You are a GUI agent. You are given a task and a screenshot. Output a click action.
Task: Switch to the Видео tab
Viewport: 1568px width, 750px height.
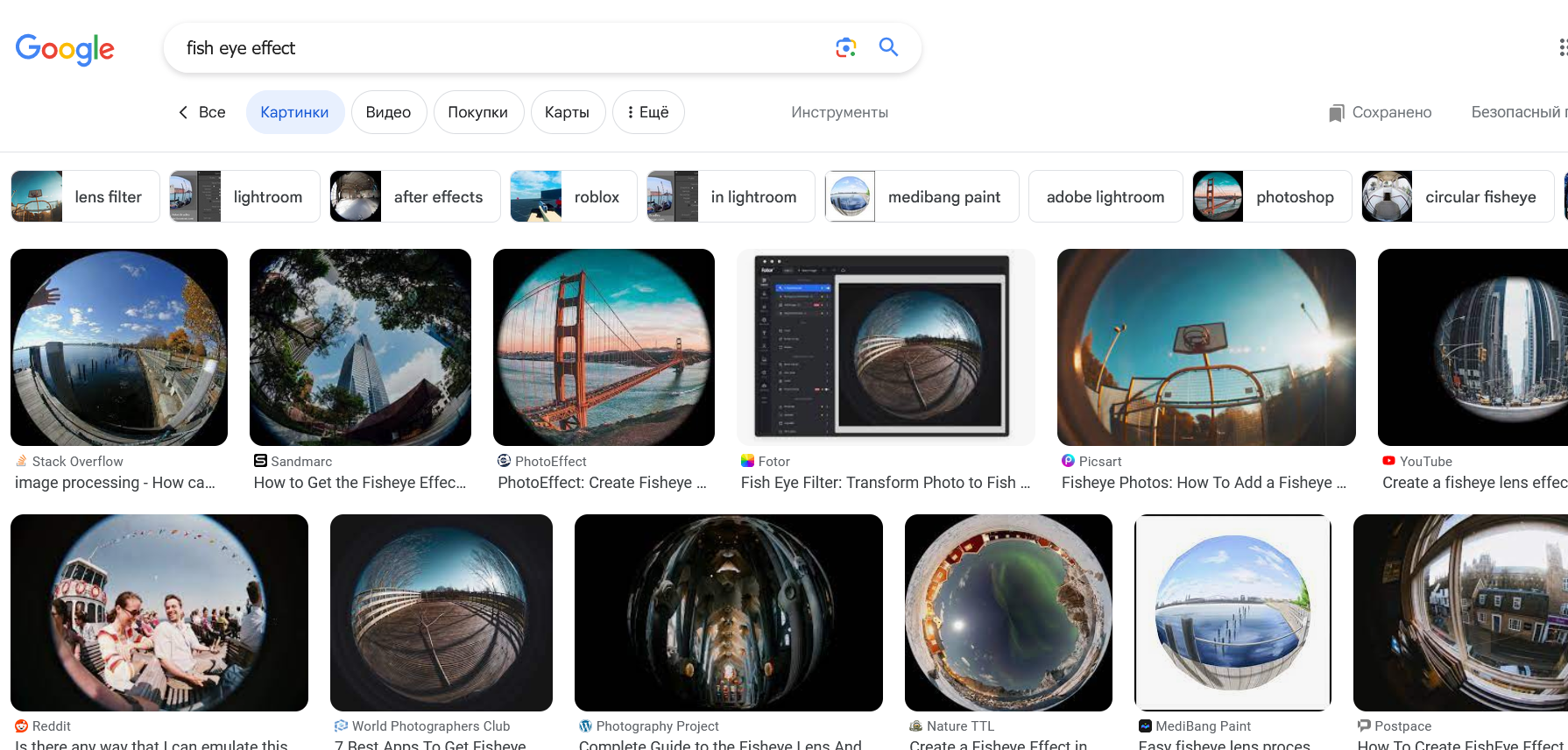pos(388,112)
